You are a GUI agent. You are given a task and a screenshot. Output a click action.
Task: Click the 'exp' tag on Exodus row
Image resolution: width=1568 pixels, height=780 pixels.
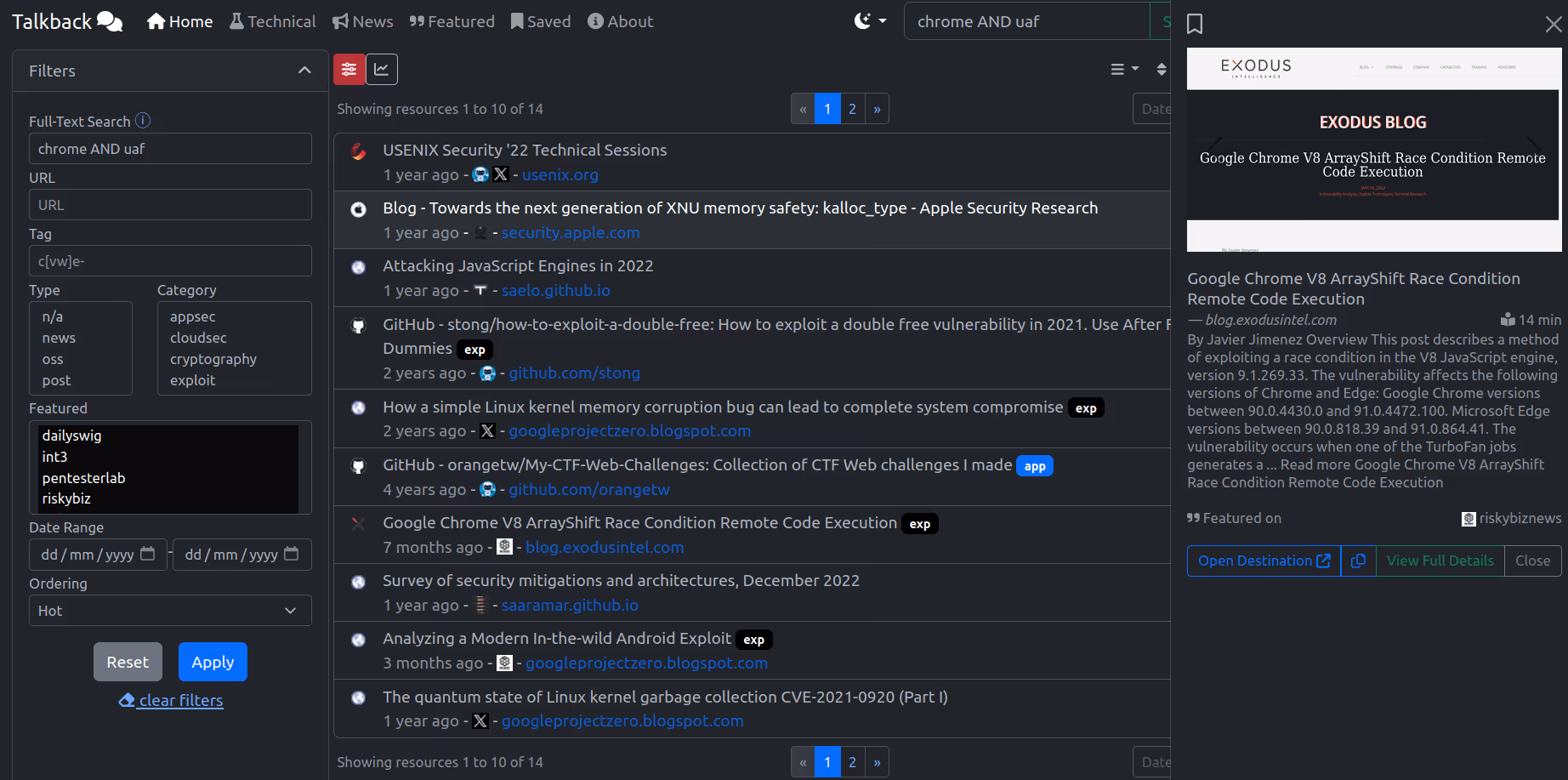click(x=920, y=524)
